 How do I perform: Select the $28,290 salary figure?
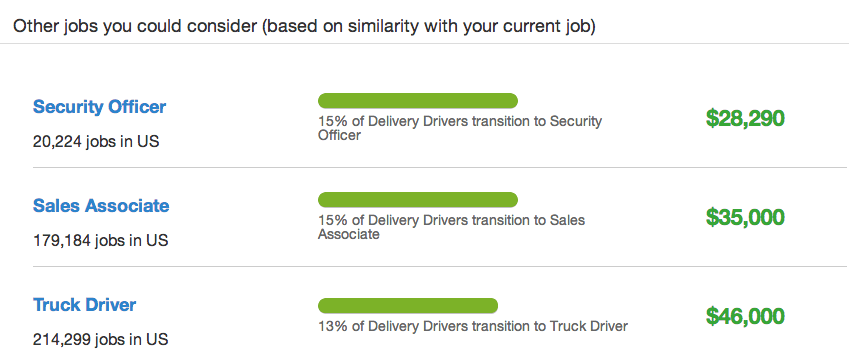point(745,119)
